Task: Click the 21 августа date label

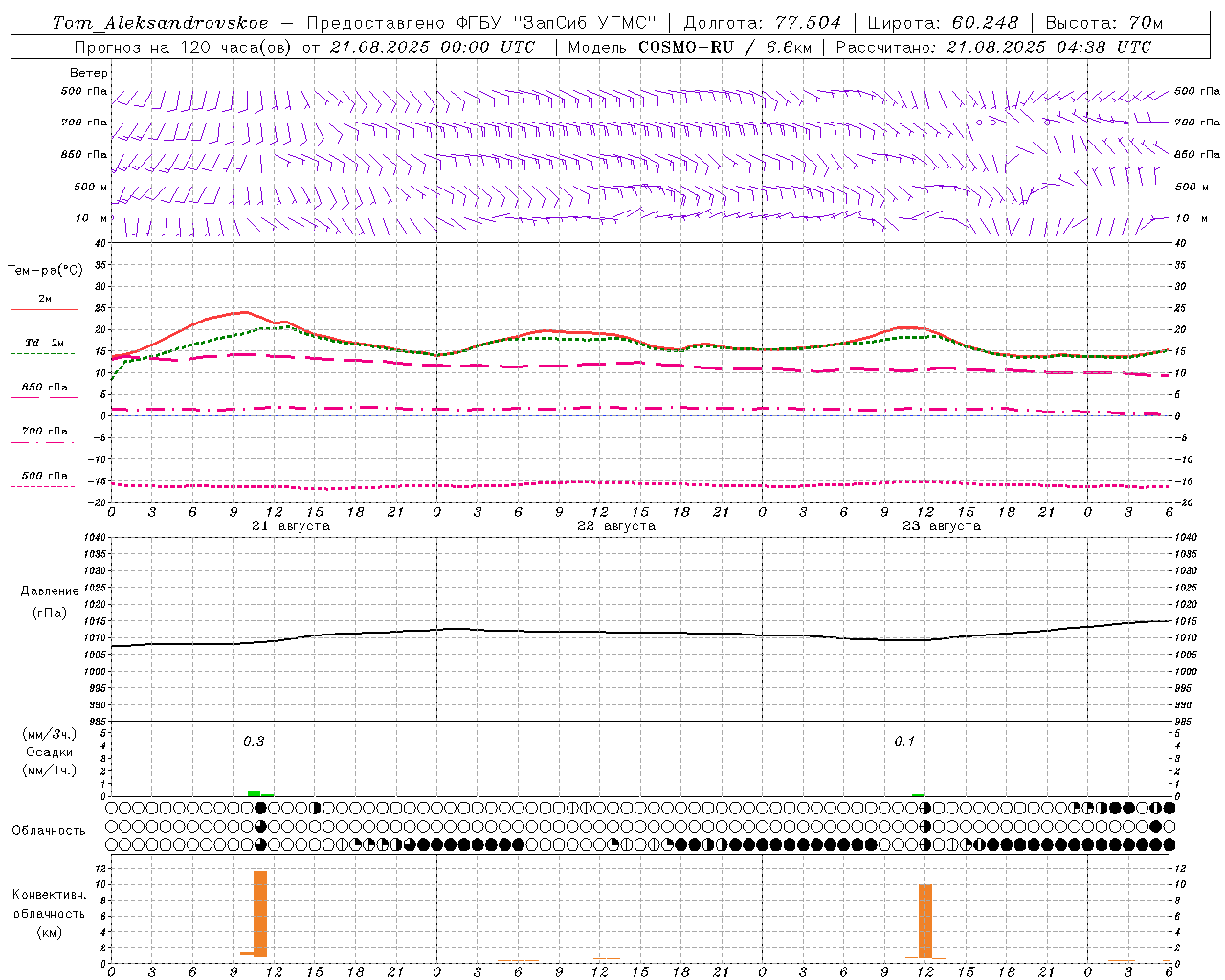Action: click(291, 526)
